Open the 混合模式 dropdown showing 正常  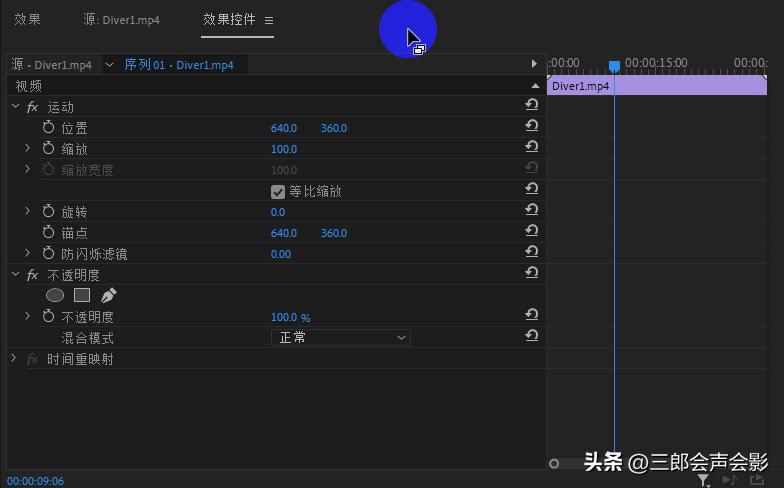(x=340, y=338)
